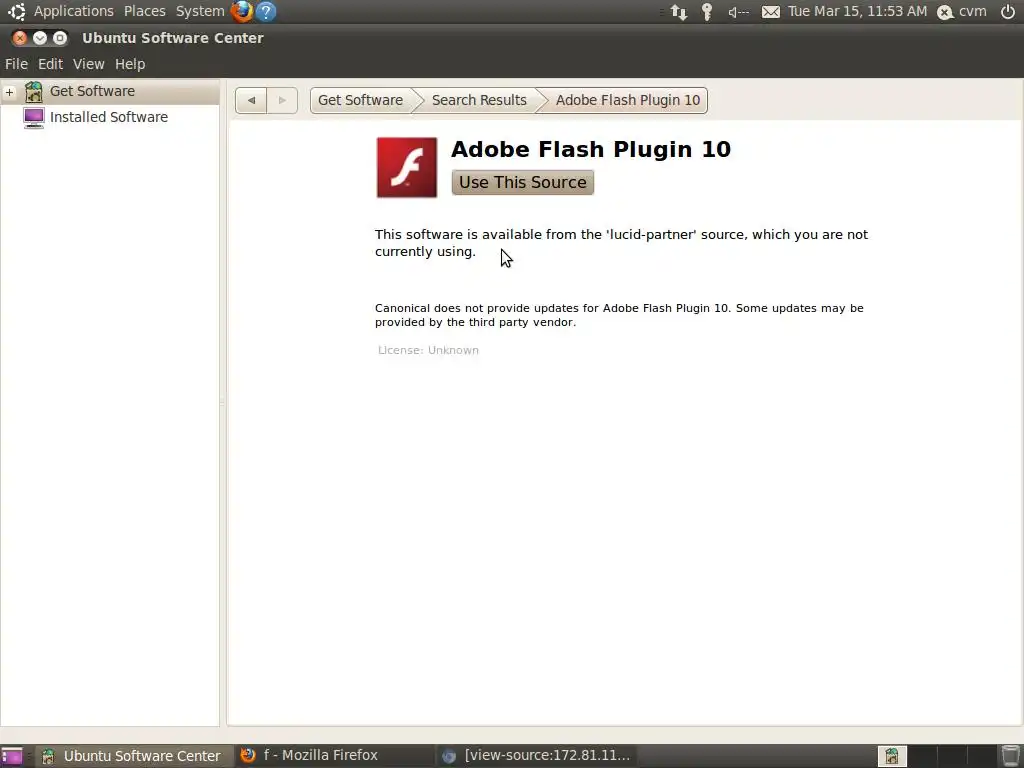Go back with the left arrow button

[251, 101]
